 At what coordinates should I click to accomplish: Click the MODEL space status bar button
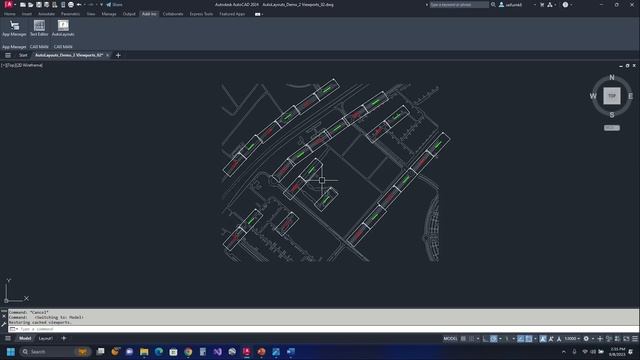tap(450, 339)
